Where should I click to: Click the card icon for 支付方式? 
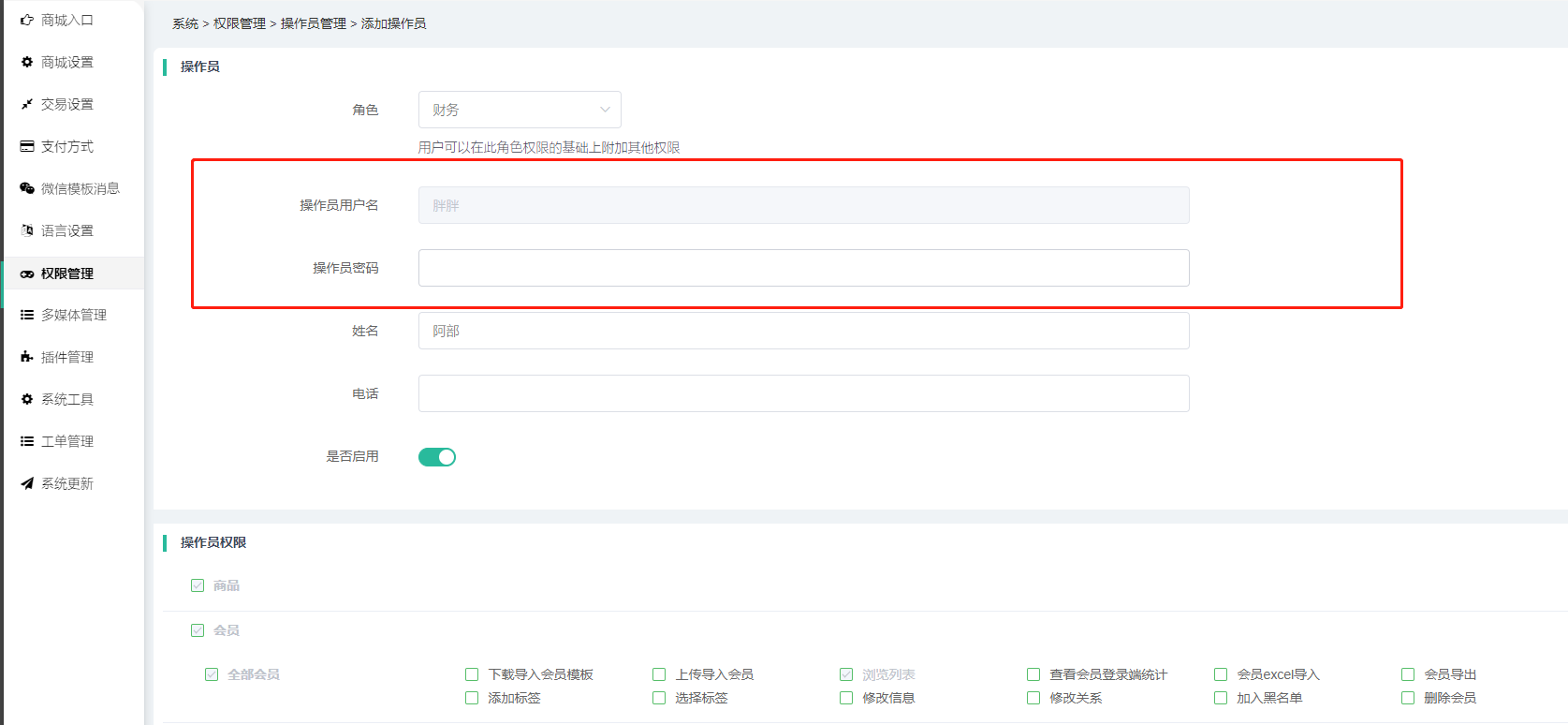(x=27, y=146)
